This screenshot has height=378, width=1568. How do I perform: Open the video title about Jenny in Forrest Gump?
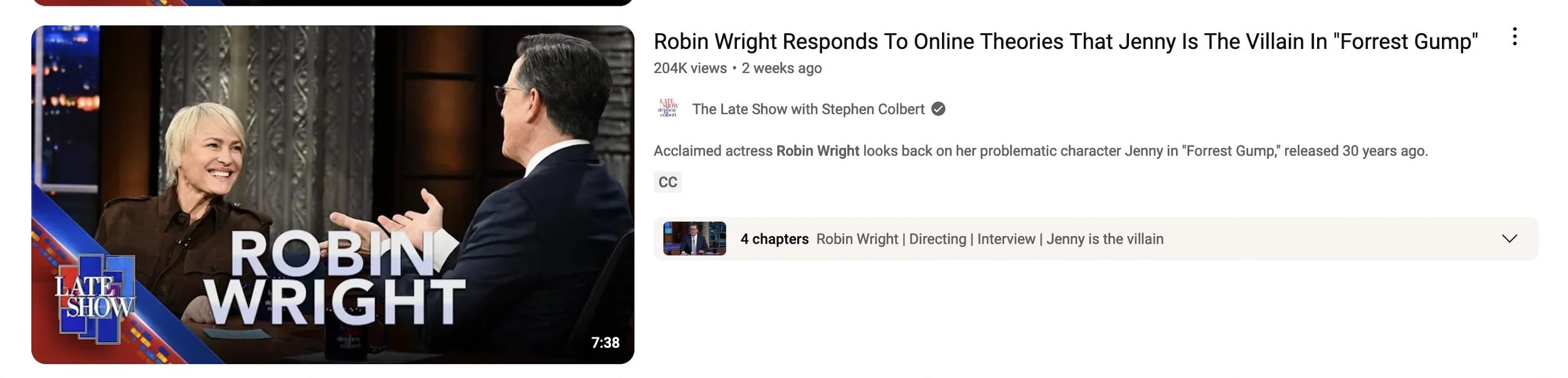(1066, 41)
